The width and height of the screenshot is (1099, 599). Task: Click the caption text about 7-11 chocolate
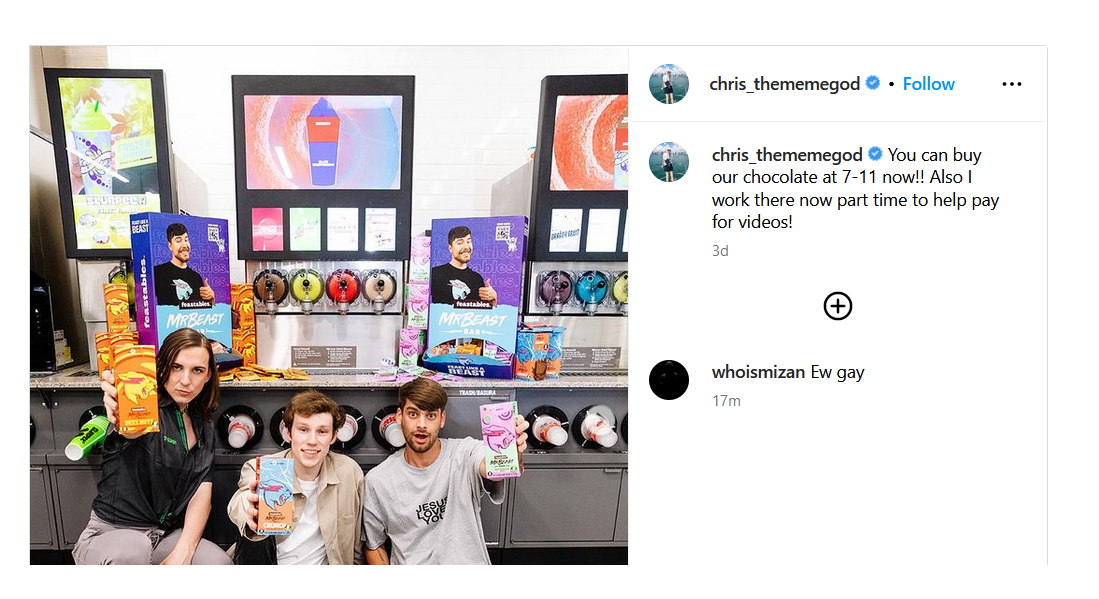855,188
